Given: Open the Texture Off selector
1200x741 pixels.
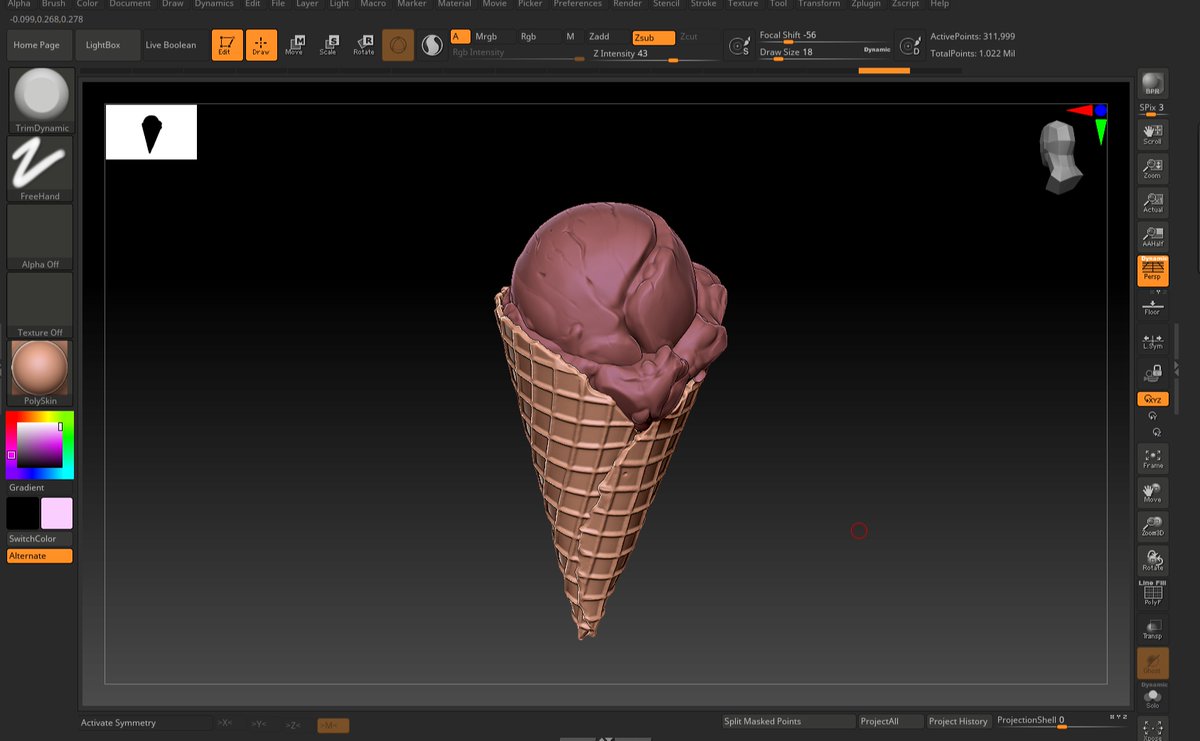Looking at the screenshot, I should pos(40,304).
